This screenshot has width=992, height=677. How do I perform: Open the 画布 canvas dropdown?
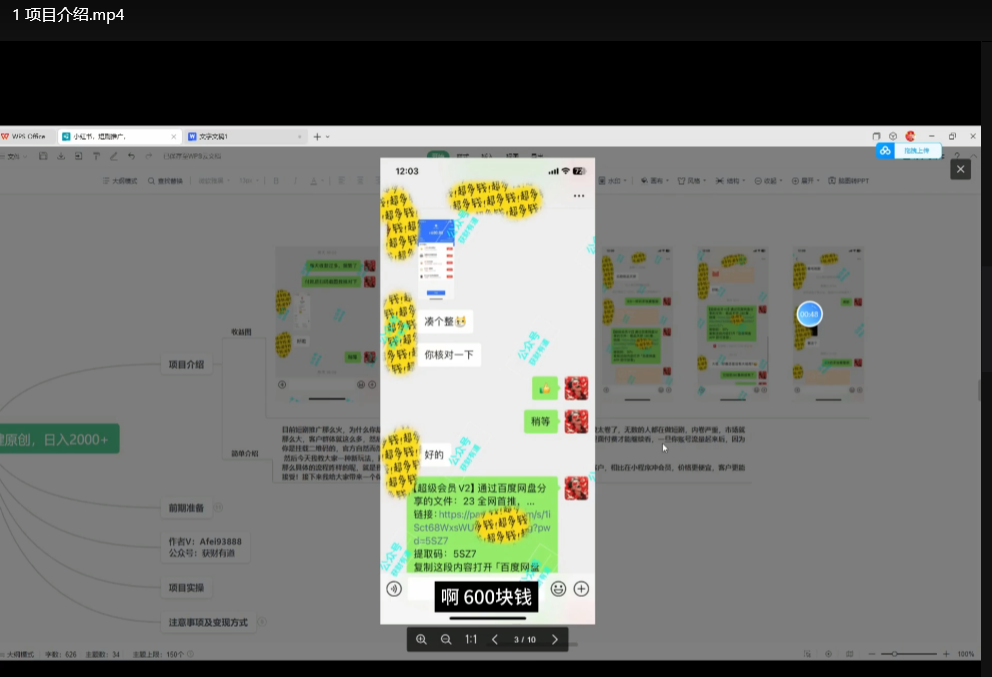click(x=655, y=181)
